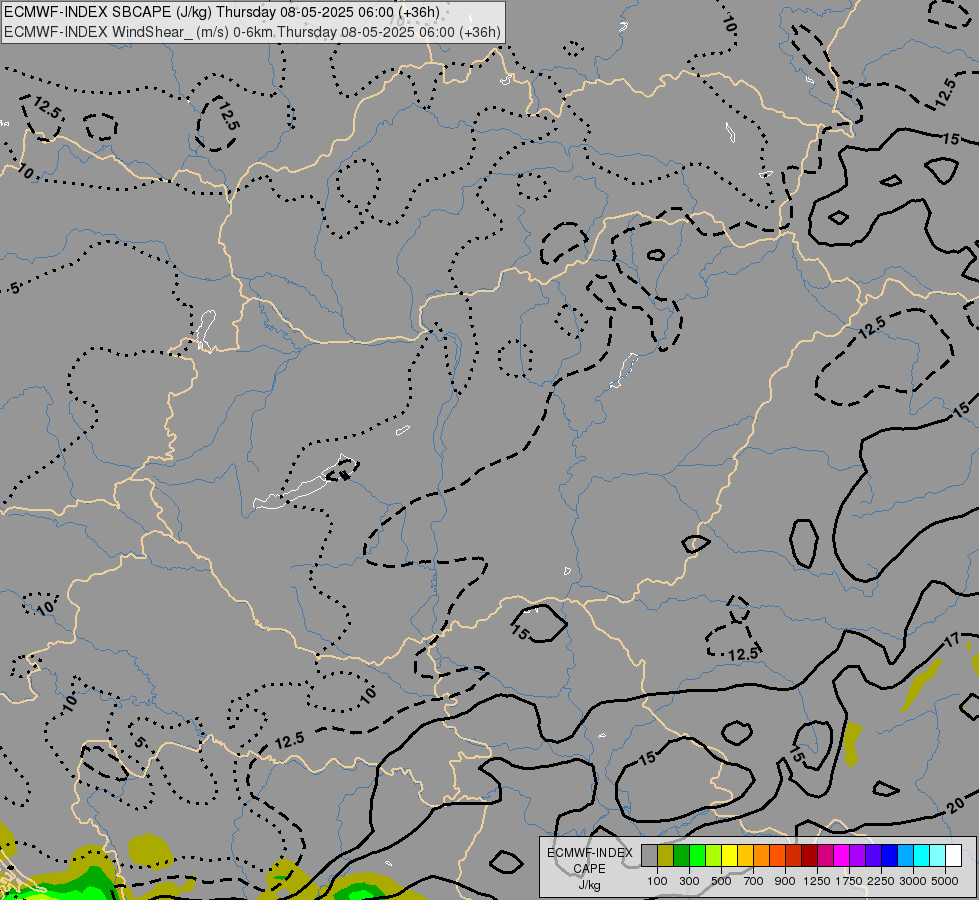
Task: Select the red-orange swatch before 900
Action: click(777, 855)
